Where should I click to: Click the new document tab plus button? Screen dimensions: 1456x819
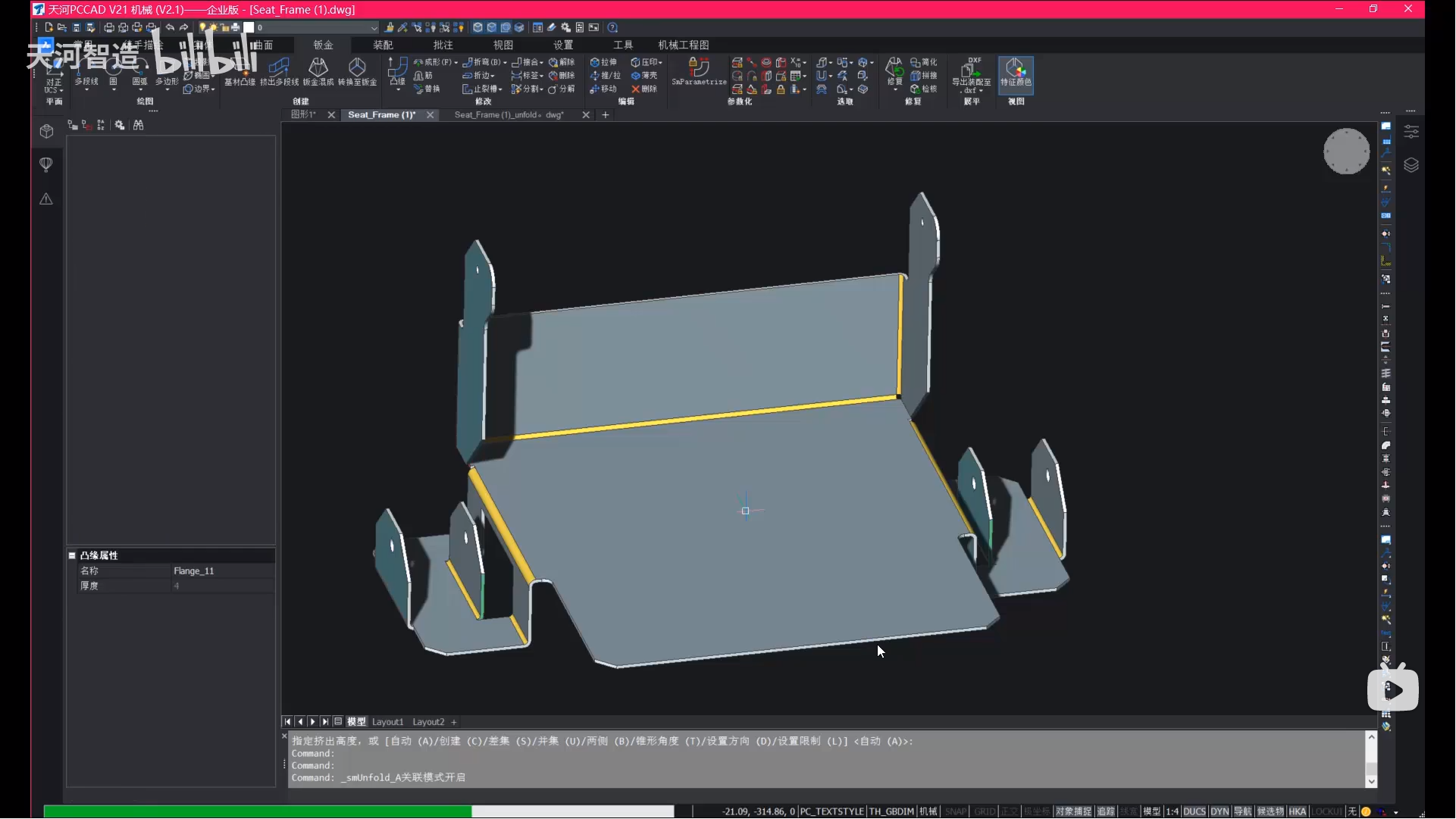(605, 115)
